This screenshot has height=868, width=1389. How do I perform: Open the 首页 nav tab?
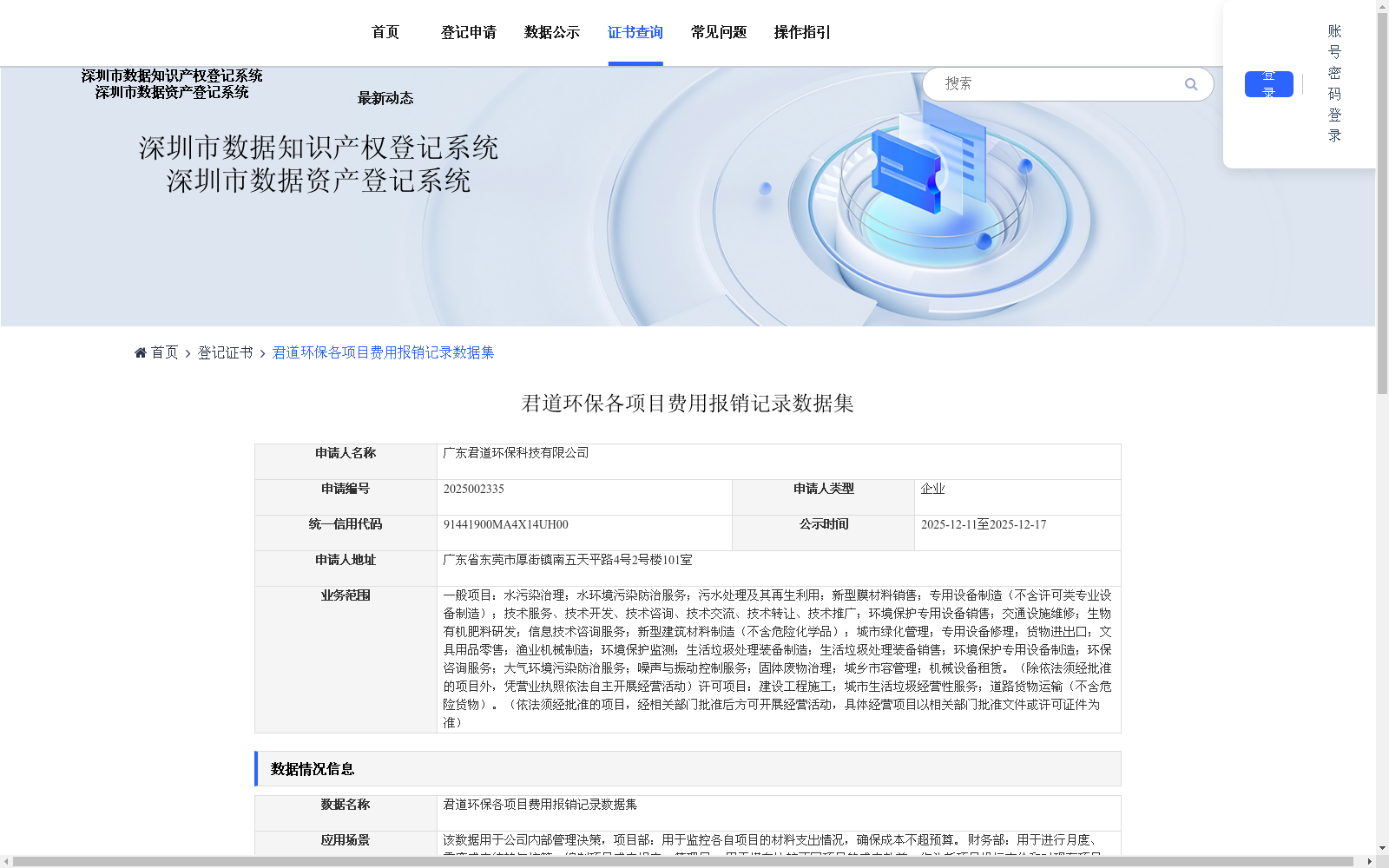(385, 32)
